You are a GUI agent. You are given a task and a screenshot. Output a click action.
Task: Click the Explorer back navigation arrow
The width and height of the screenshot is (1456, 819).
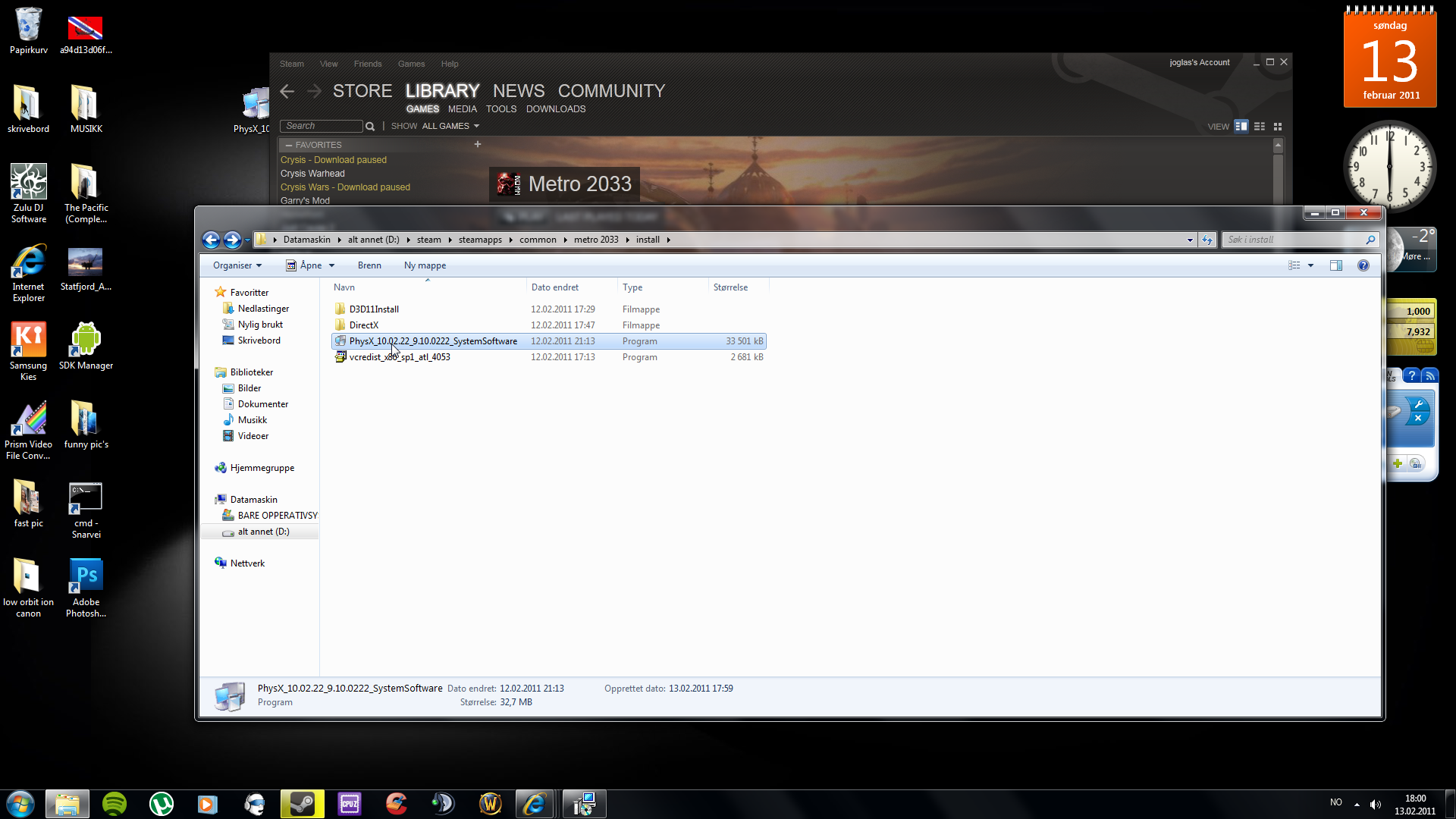click(211, 240)
